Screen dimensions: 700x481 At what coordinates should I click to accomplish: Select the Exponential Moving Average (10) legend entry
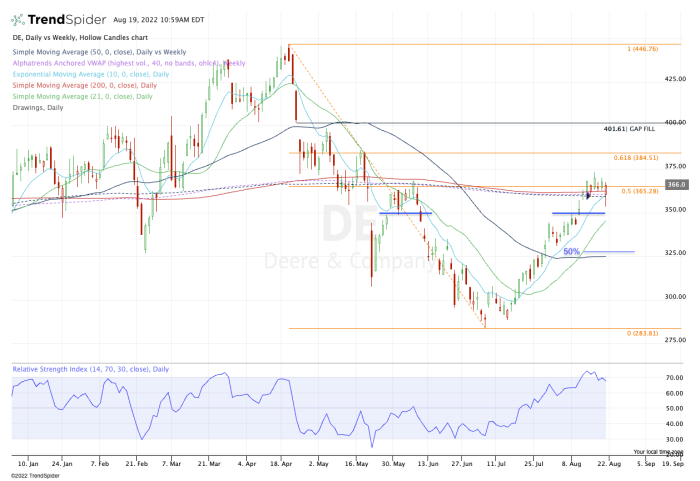(x=91, y=74)
